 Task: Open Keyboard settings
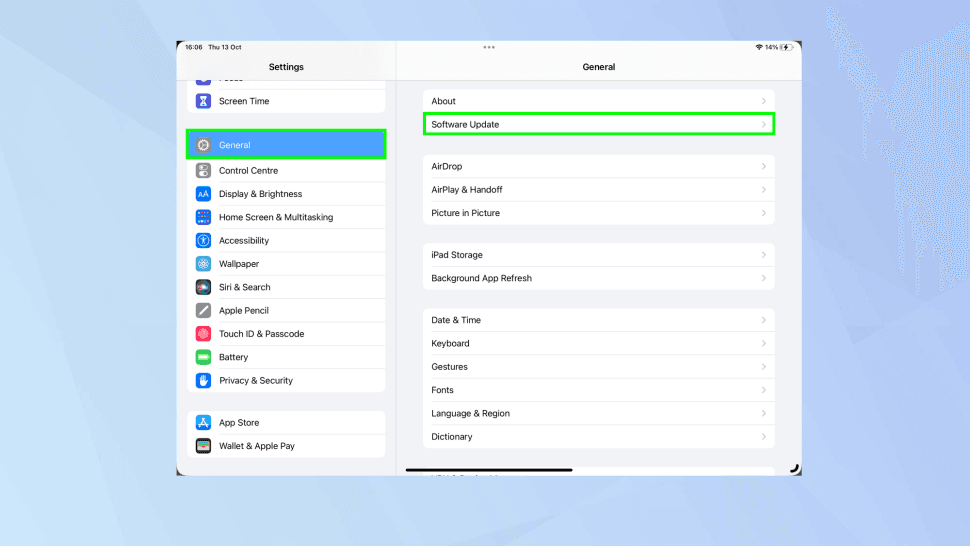[598, 343]
